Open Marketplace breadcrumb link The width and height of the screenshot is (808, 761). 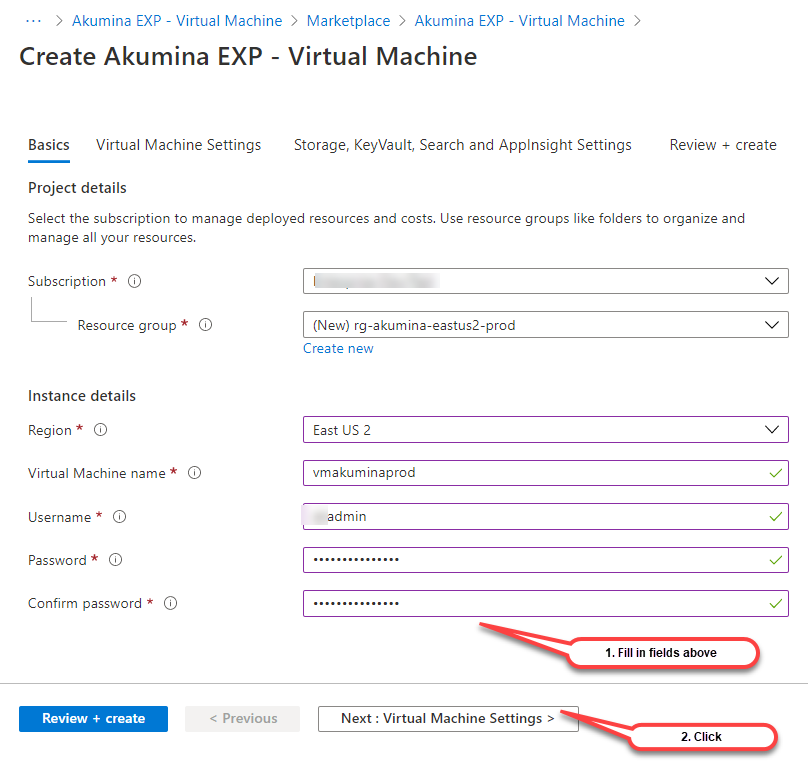click(x=348, y=20)
